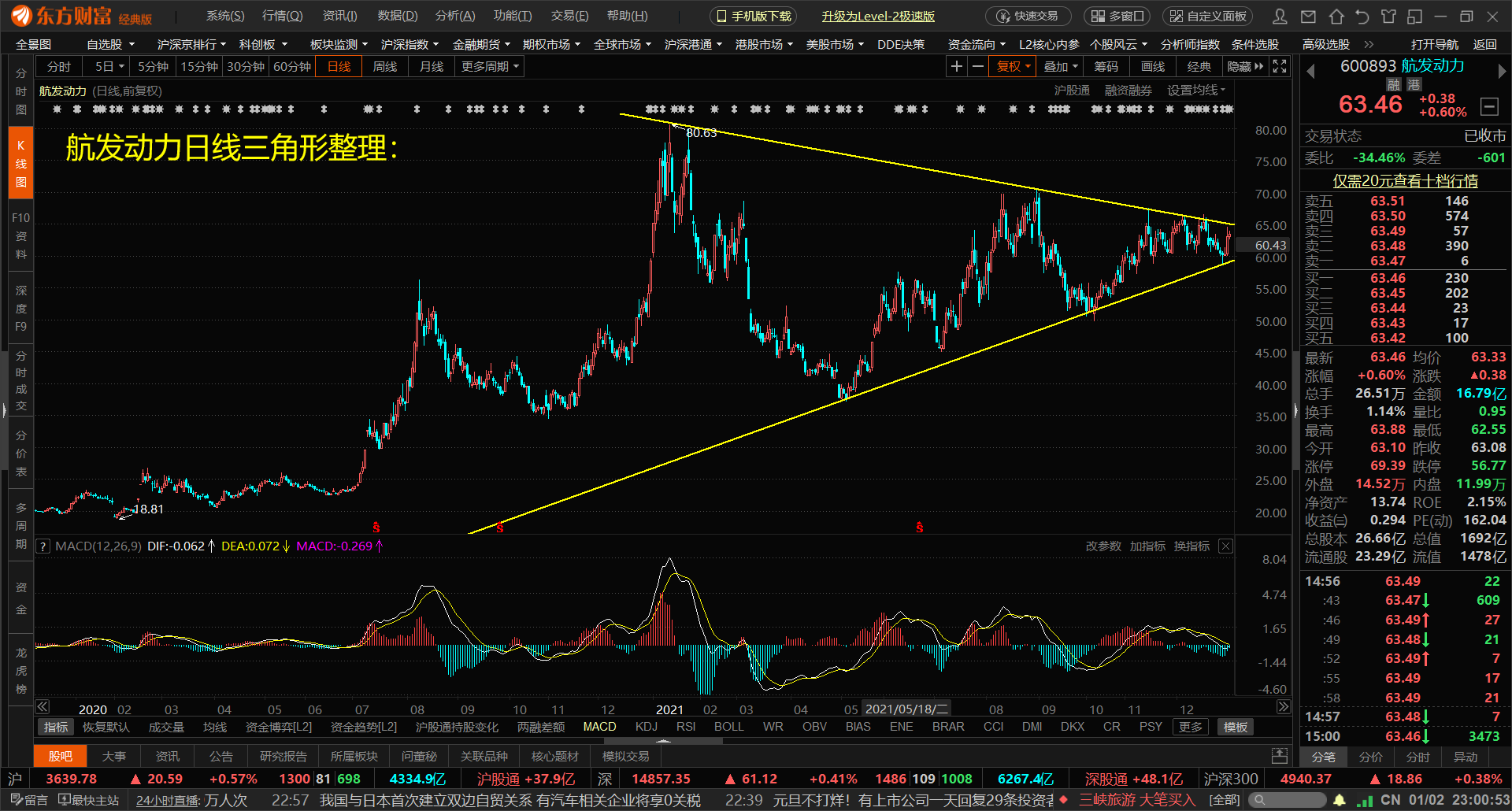Click 升级为Level-2极速版 link
1512x811 pixels.
point(878,17)
